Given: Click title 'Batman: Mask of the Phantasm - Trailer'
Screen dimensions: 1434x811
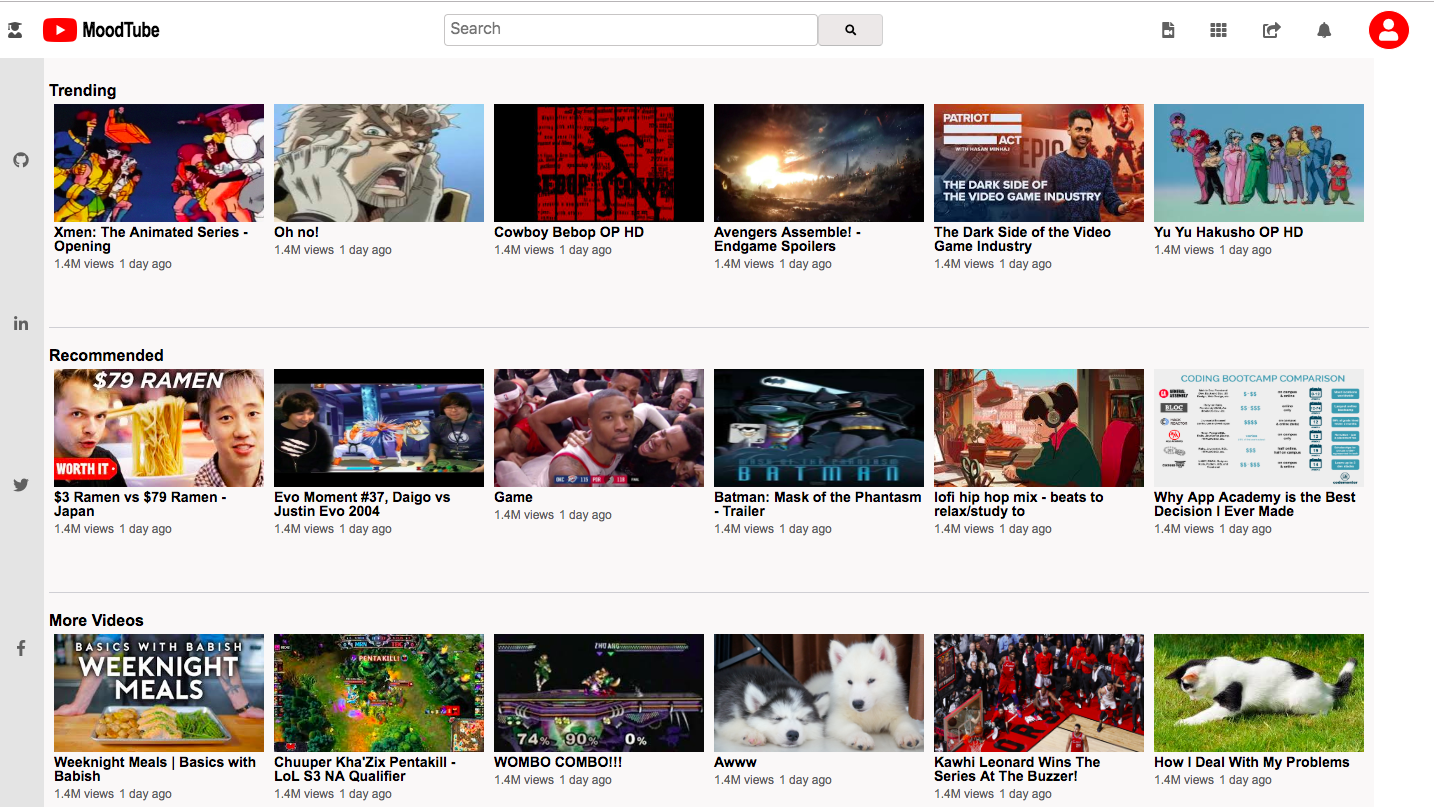Looking at the screenshot, I should pyautogui.click(x=818, y=504).
